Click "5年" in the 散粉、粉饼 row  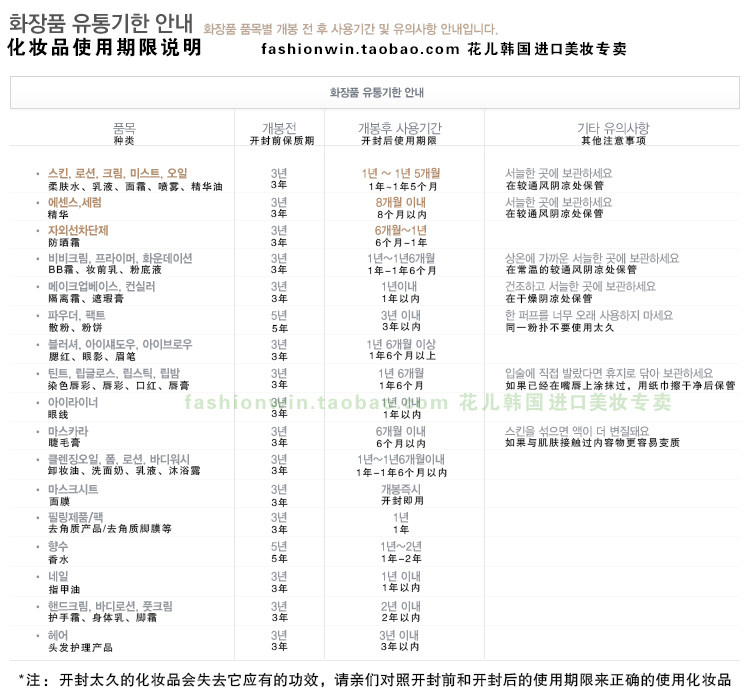[x=279, y=328]
